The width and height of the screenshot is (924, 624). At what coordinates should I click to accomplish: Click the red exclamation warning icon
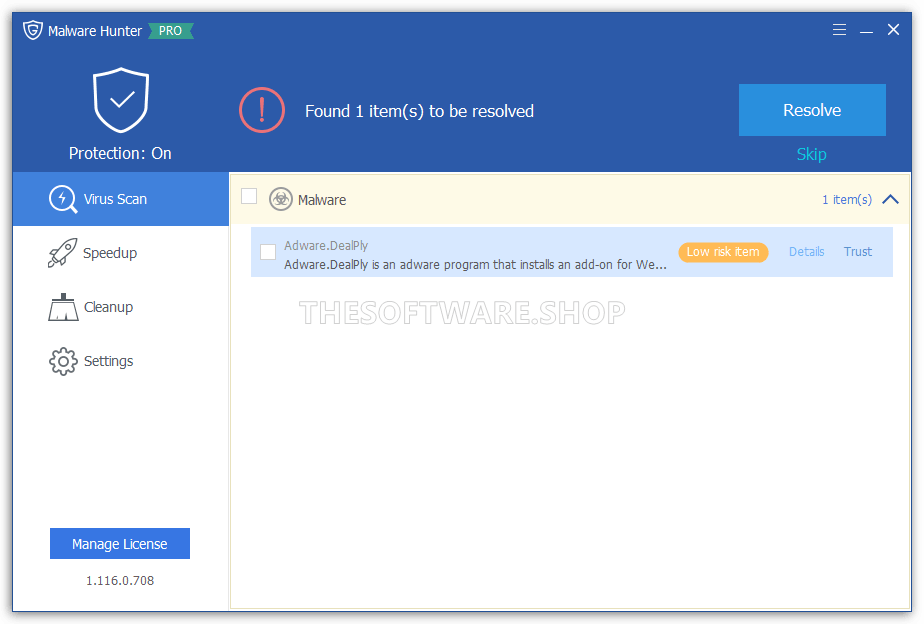point(262,110)
